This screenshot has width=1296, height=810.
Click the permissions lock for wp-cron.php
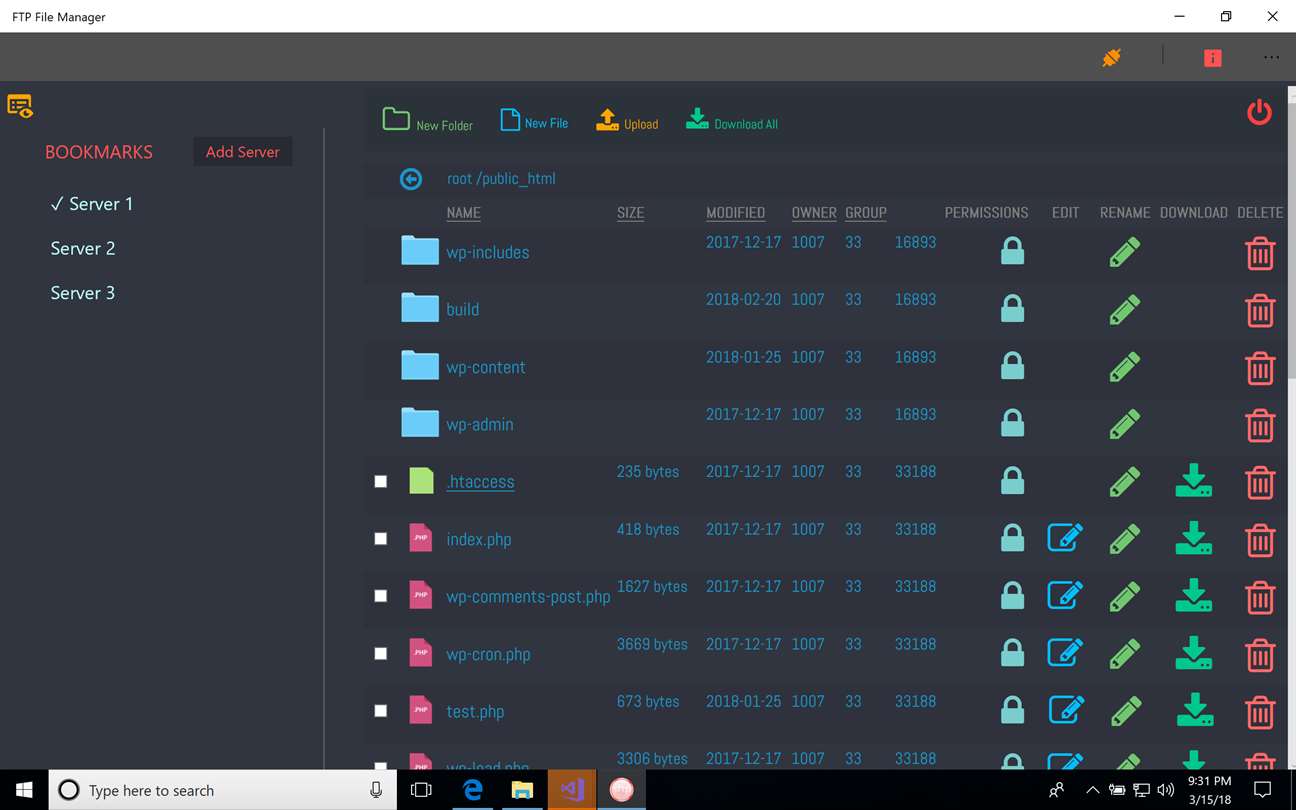[1012, 653]
